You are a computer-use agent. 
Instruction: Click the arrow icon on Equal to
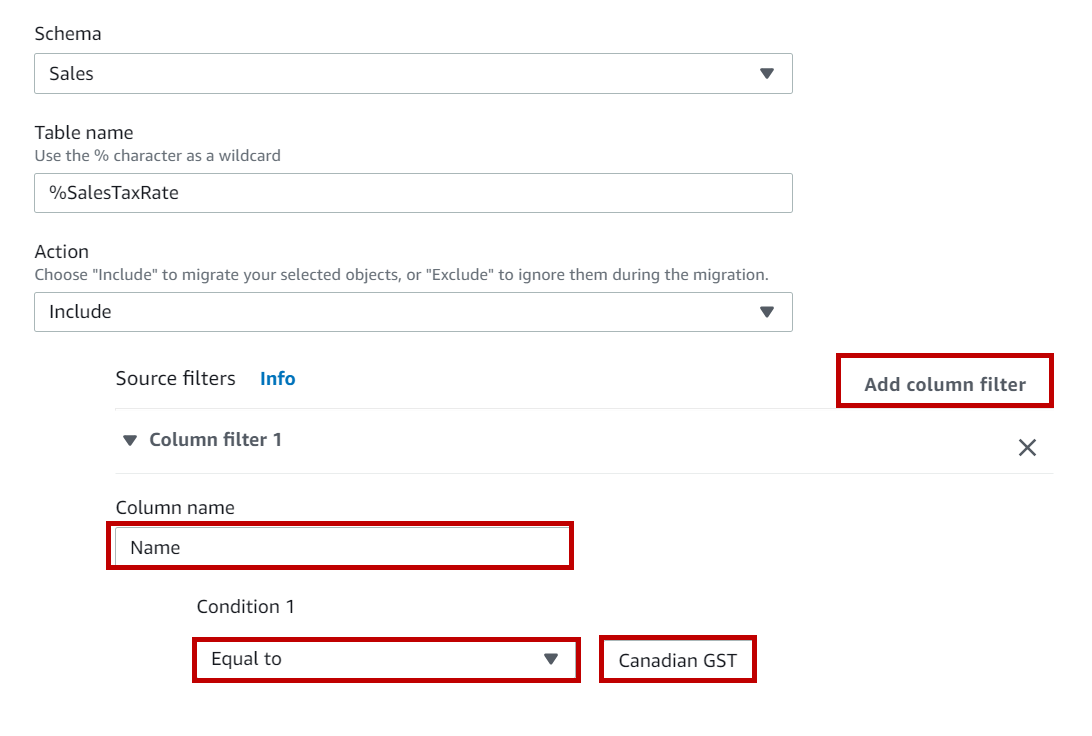(550, 660)
